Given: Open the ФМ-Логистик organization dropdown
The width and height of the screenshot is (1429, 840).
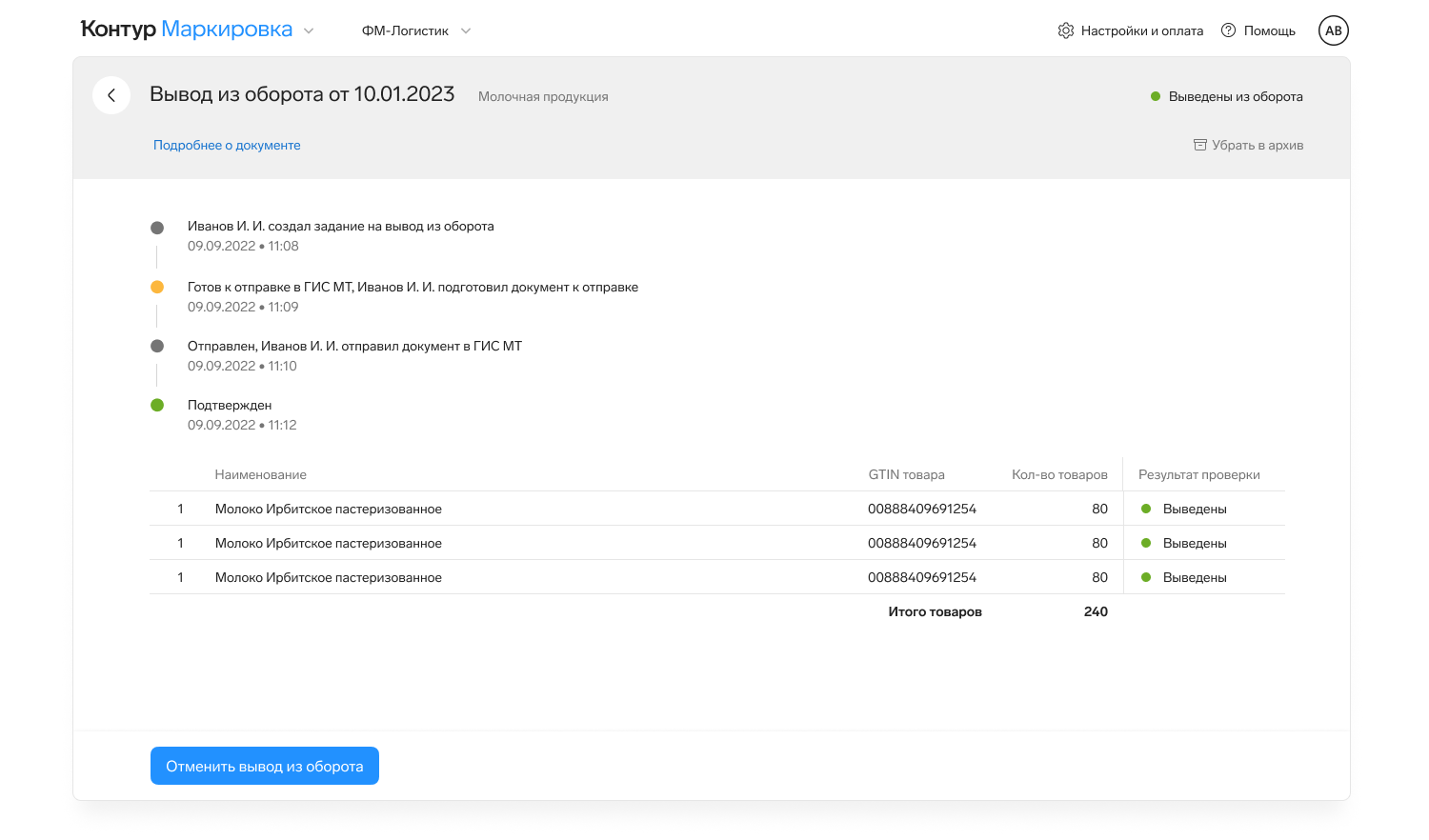Looking at the screenshot, I should click(415, 30).
